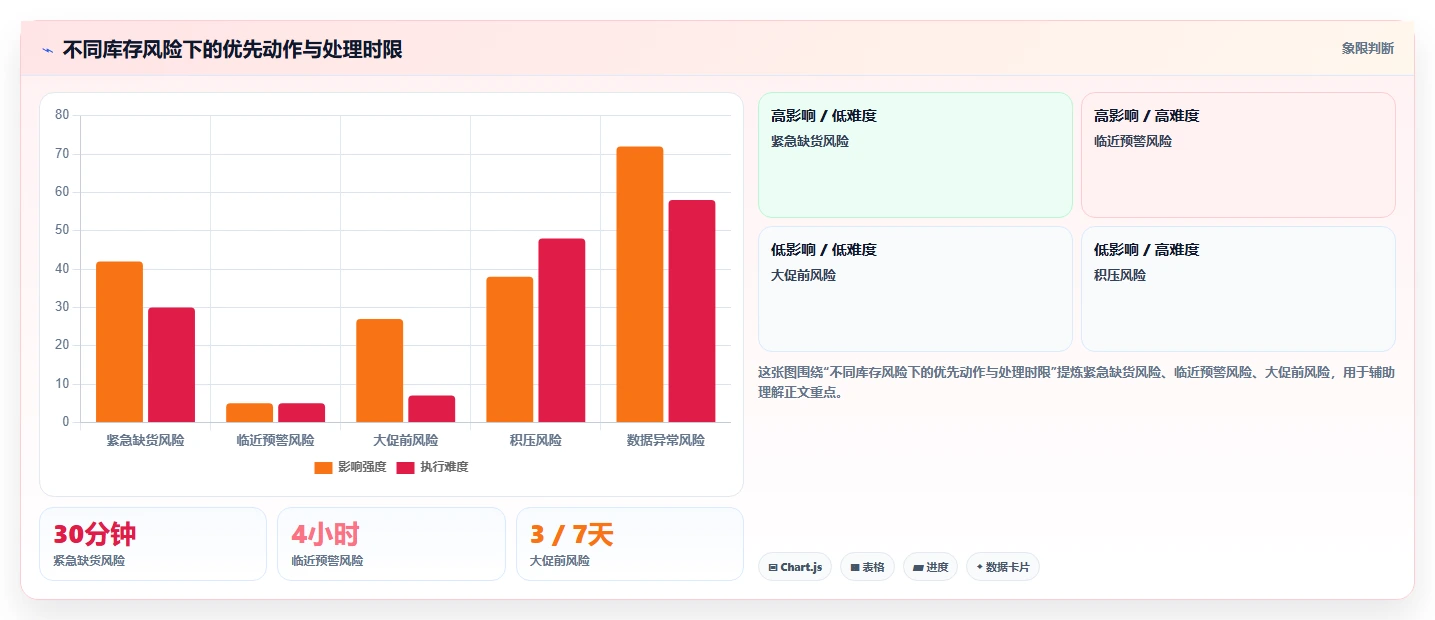1435x620 pixels.
Task: Click the icon inside the Chart.js chip
Action: (x=773, y=568)
